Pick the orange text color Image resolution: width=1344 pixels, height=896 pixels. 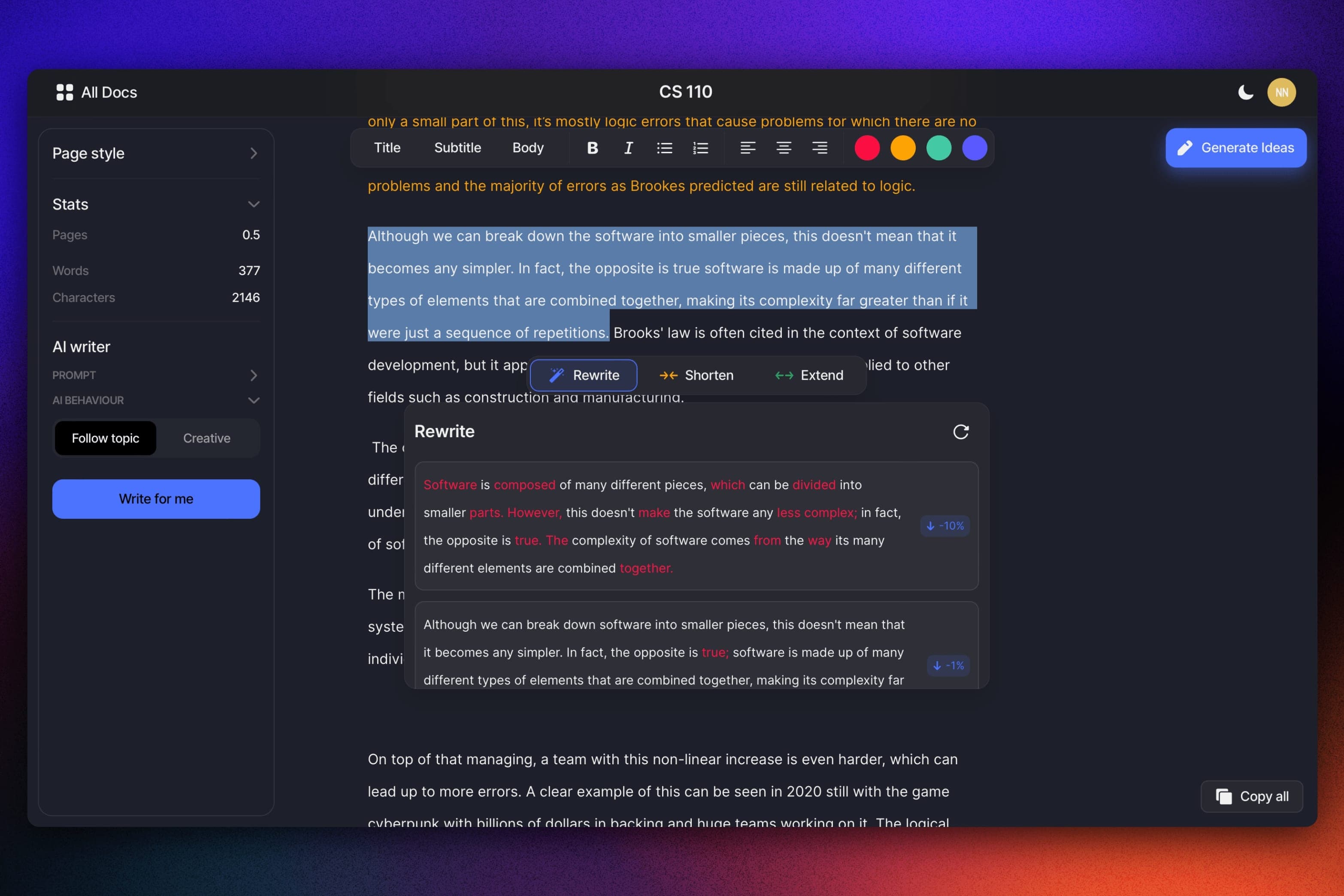tap(903, 148)
